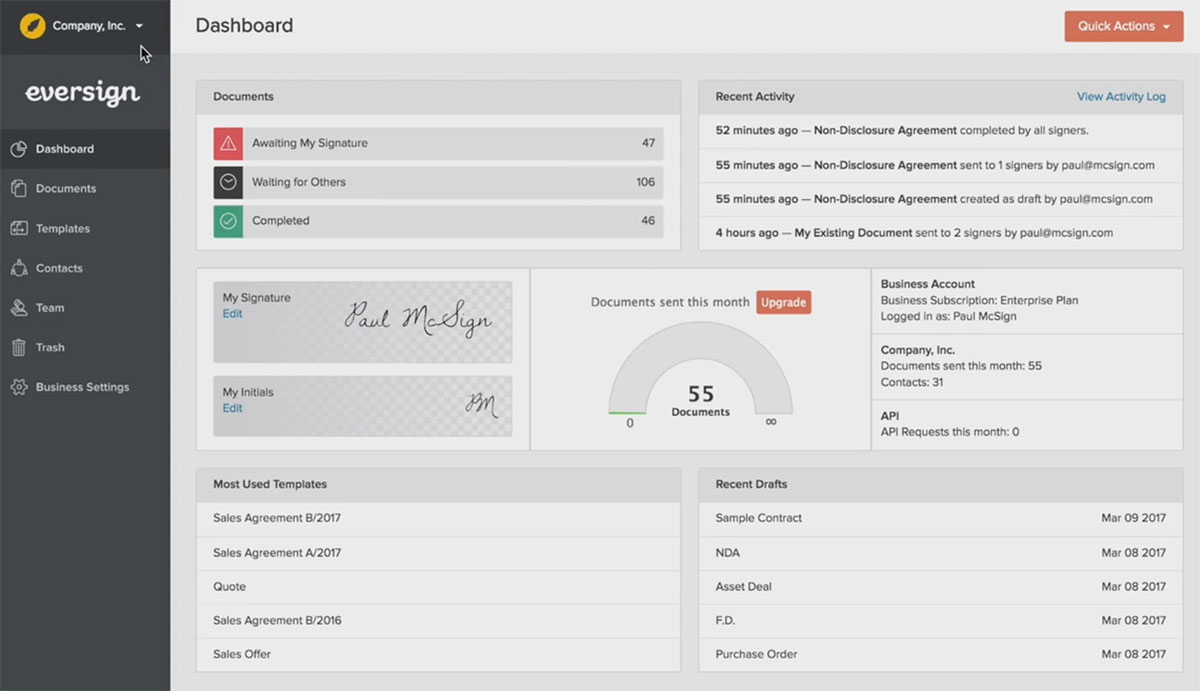Click View Activity Log link
The height and width of the screenshot is (691, 1200).
coord(1121,97)
